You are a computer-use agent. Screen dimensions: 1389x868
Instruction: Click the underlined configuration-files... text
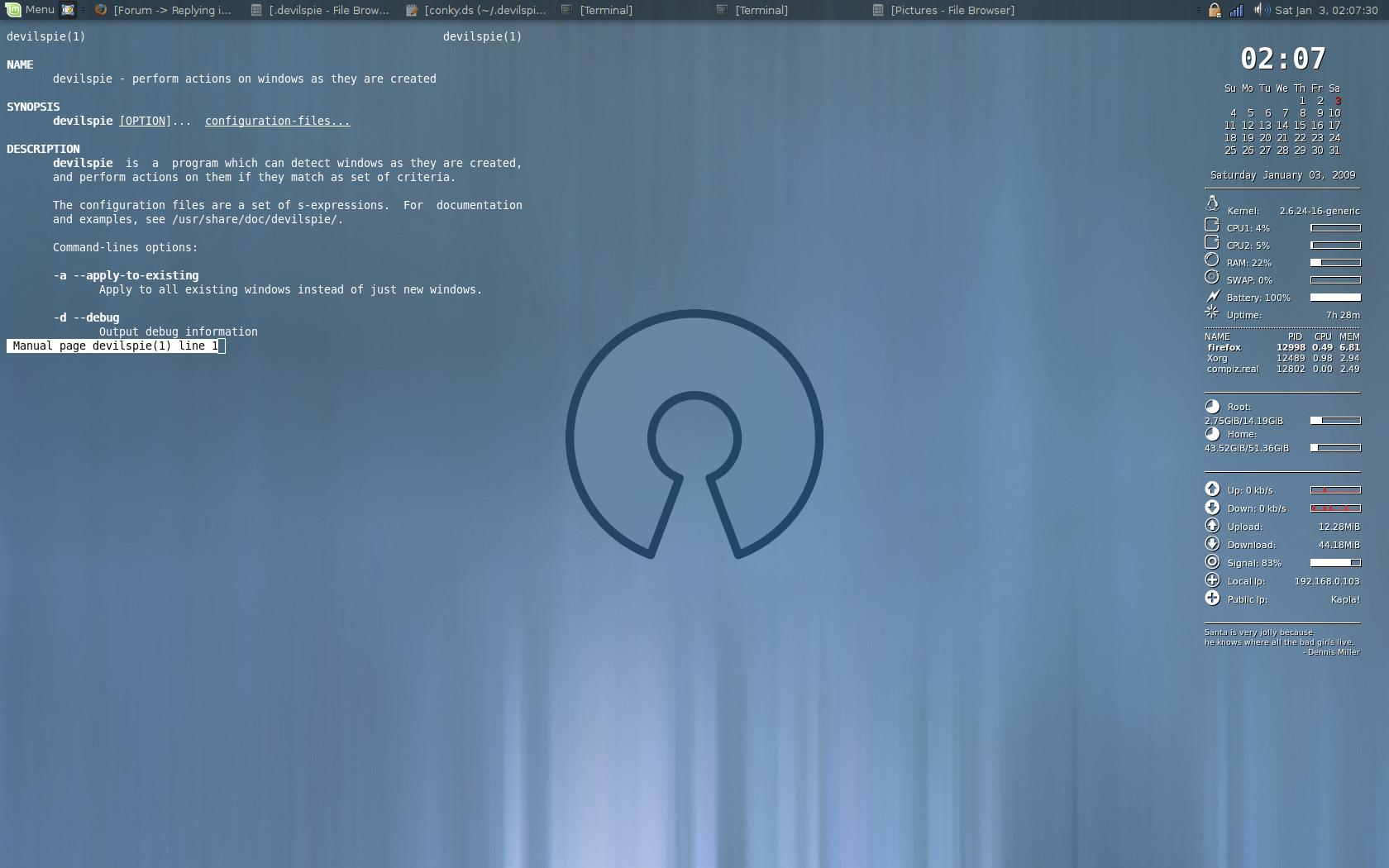pos(278,121)
